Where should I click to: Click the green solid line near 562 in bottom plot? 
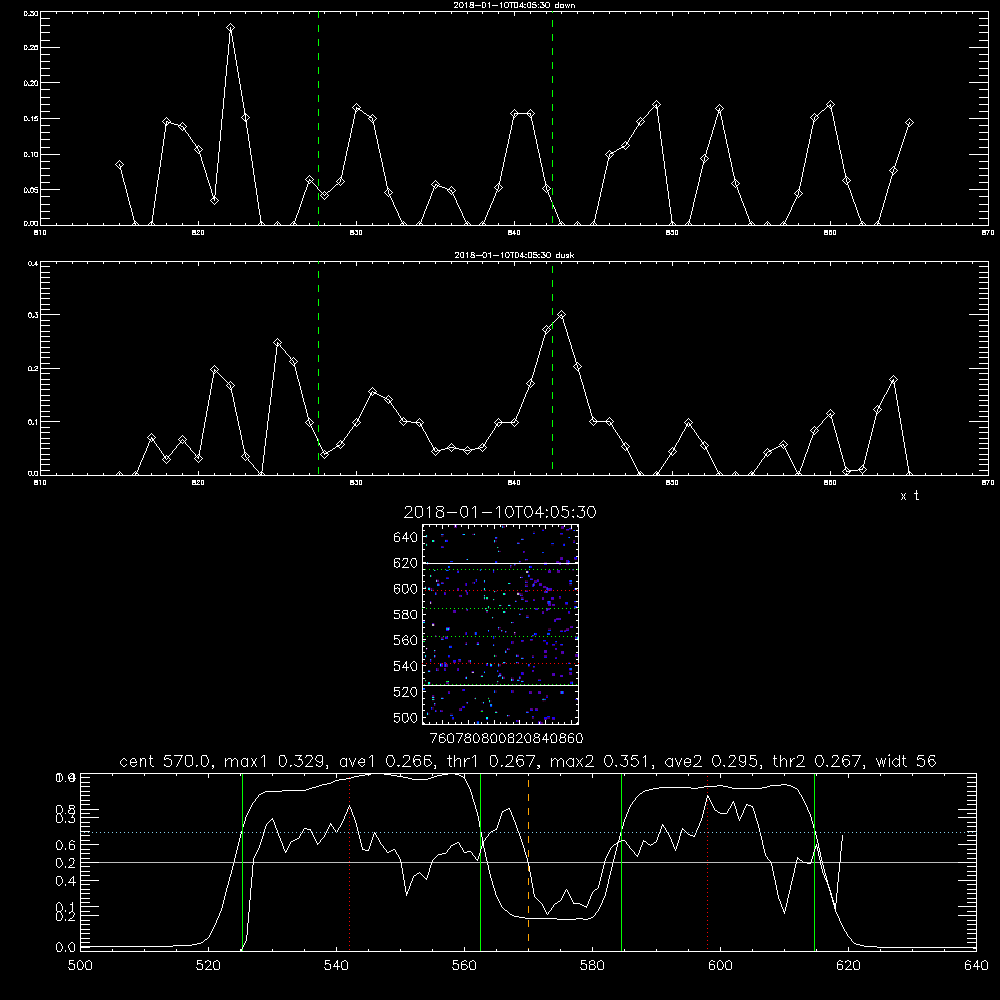480,861
